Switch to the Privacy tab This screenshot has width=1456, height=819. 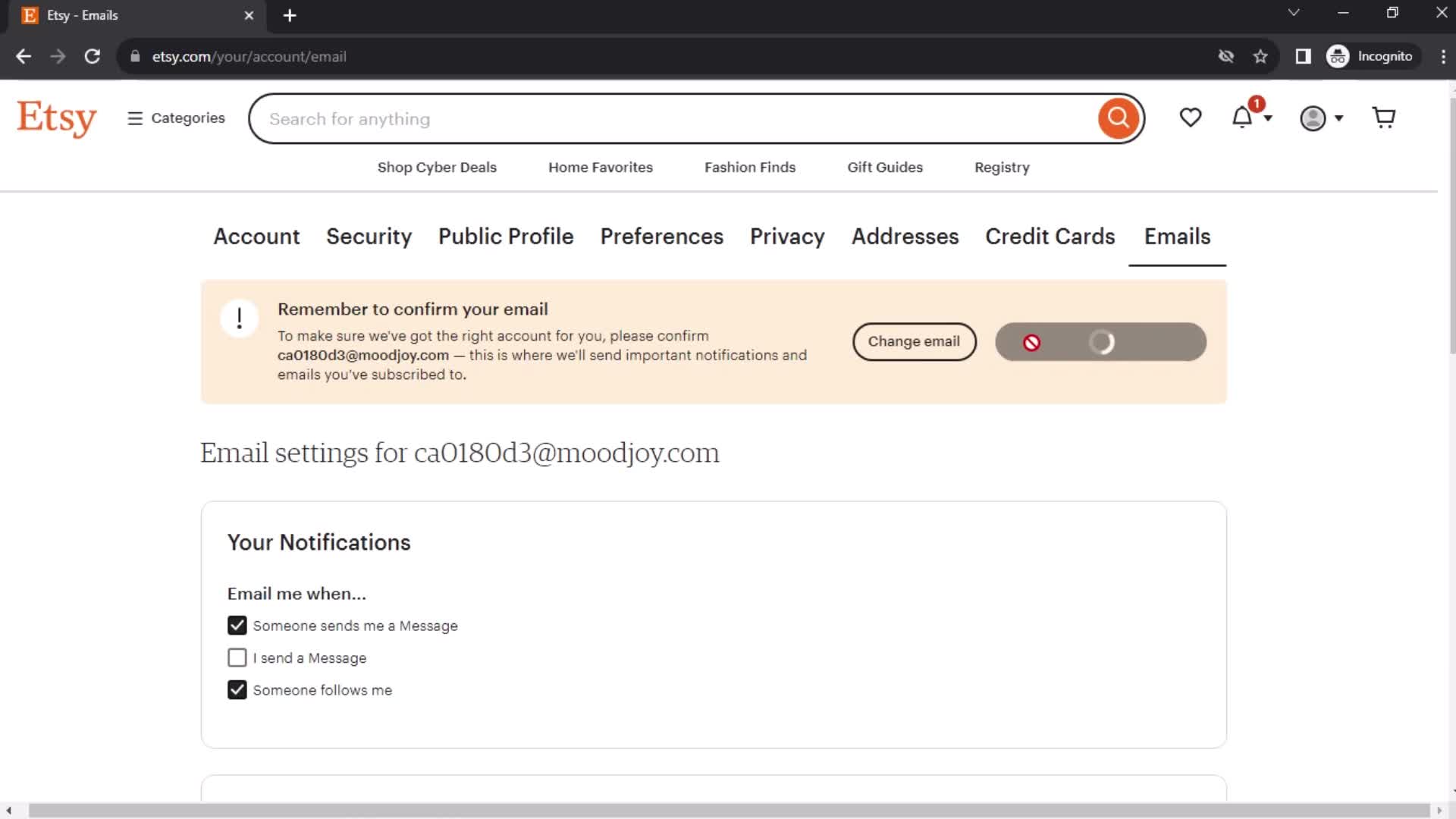pyautogui.click(x=787, y=236)
